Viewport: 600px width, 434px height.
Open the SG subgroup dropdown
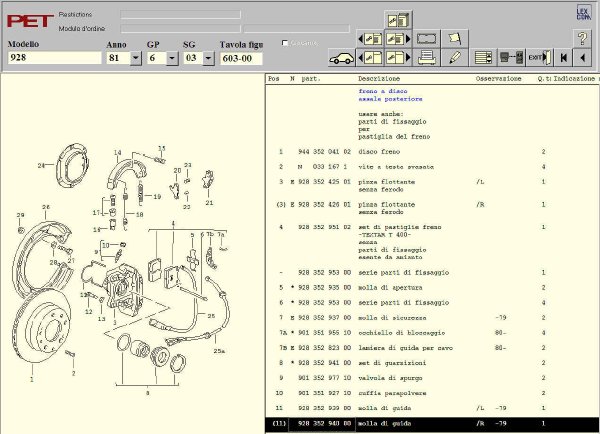pos(208,58)
